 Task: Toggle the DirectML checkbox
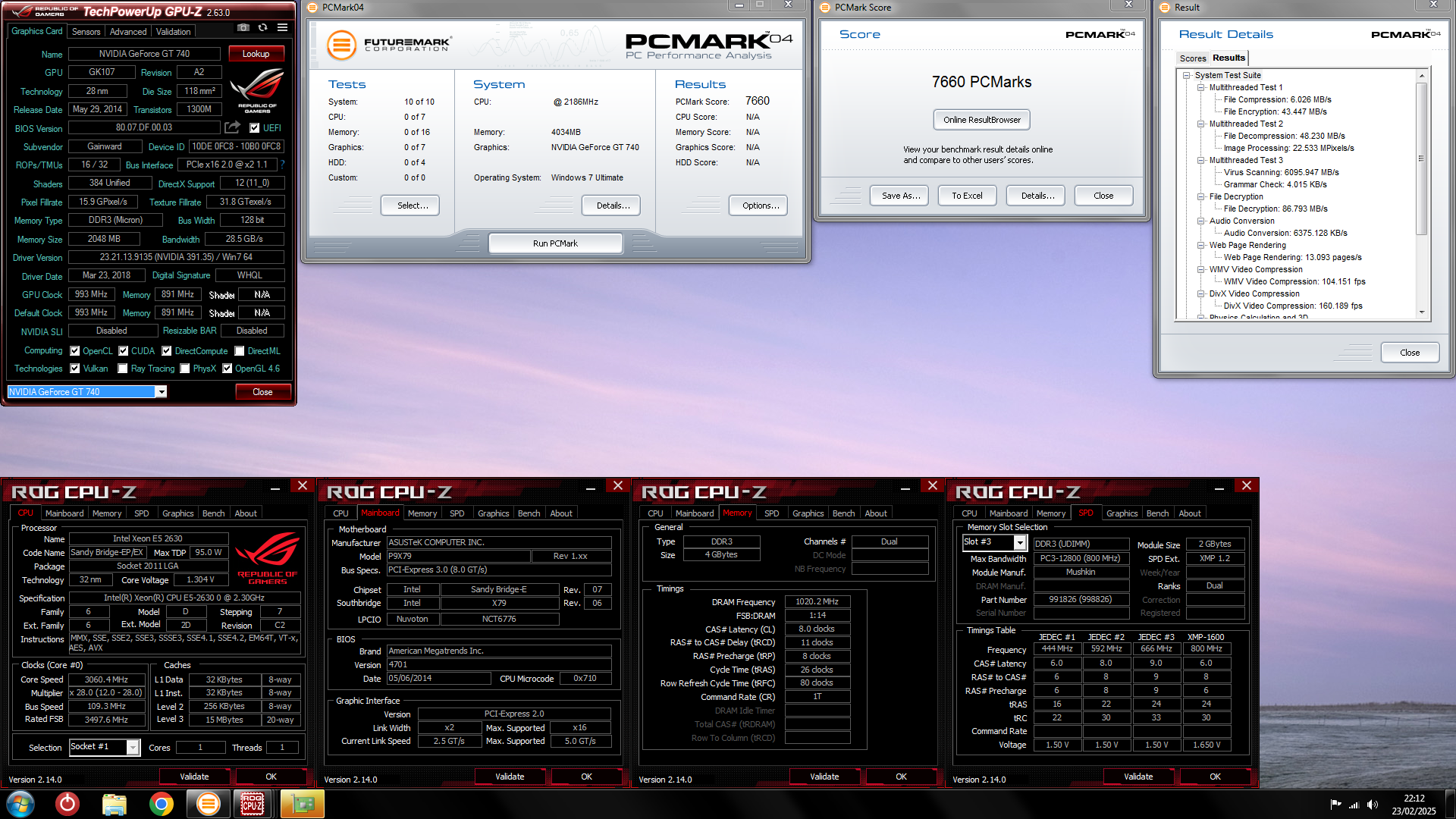pyautogui.click(x=240, y=351)
